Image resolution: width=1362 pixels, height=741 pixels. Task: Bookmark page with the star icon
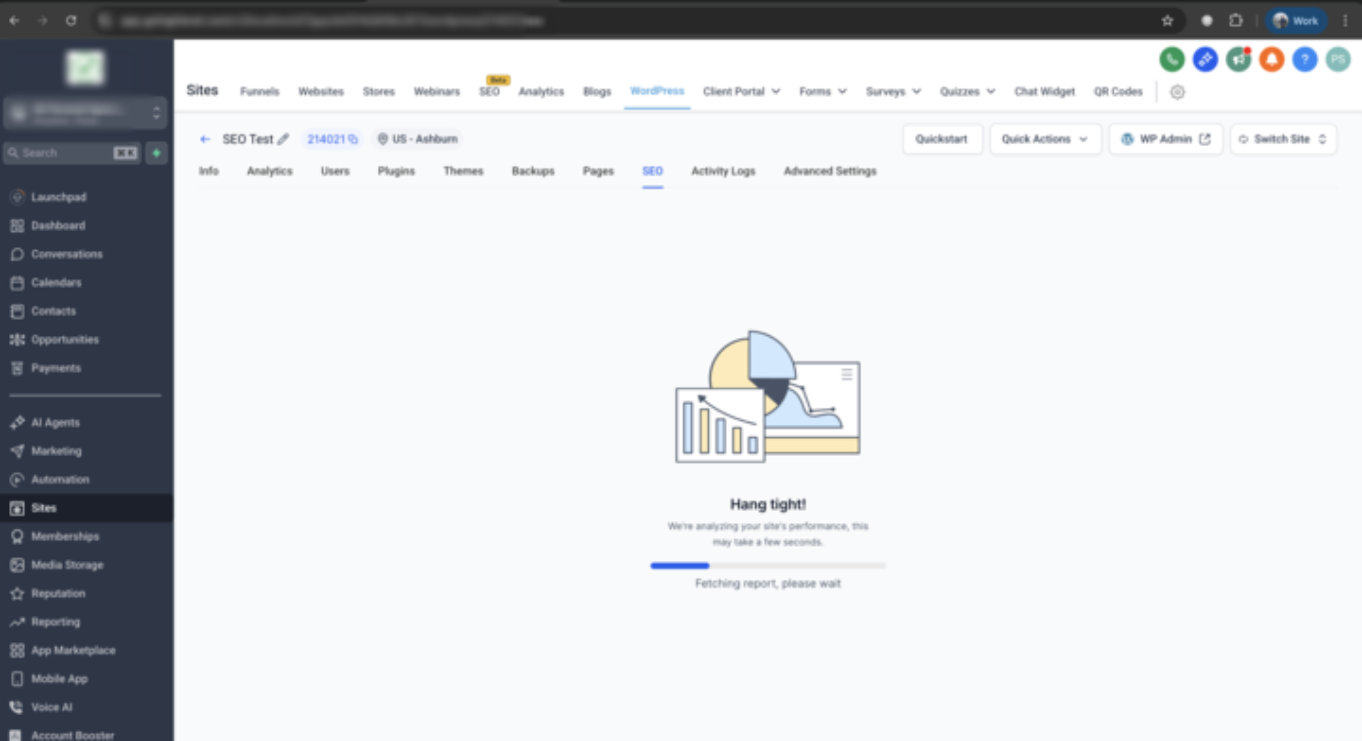(1167, 20)
